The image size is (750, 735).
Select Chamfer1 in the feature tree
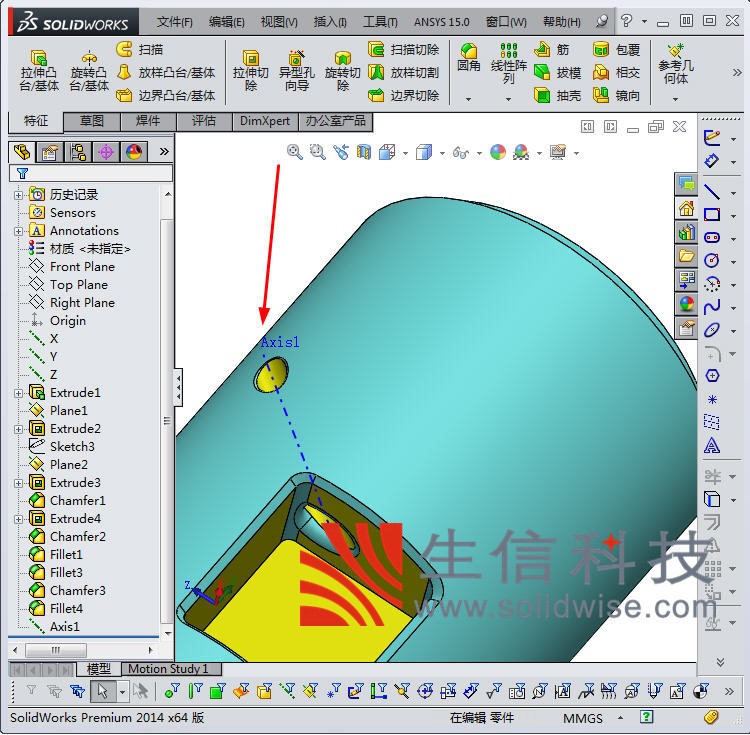67,501
